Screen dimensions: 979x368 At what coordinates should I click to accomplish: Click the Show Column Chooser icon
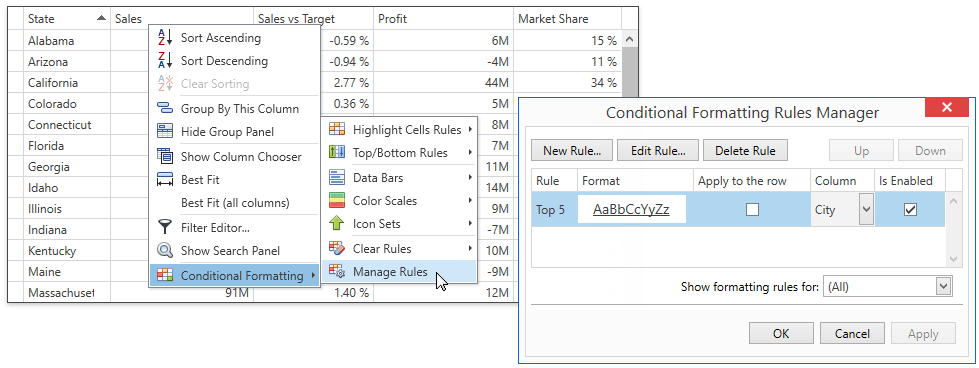165,156
